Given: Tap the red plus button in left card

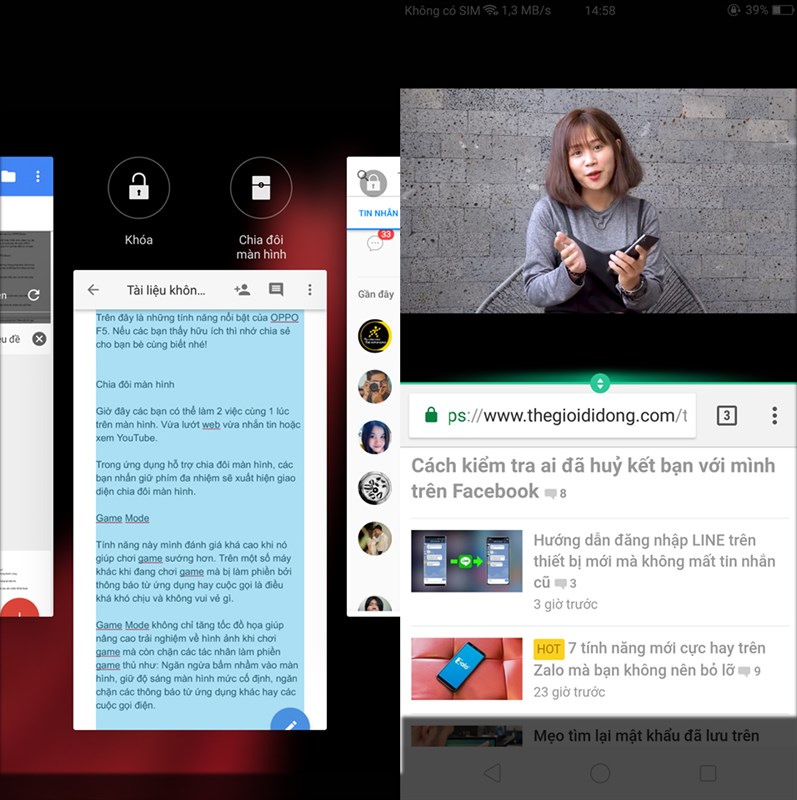Looking at the screenshot, I should click(19, 608).
